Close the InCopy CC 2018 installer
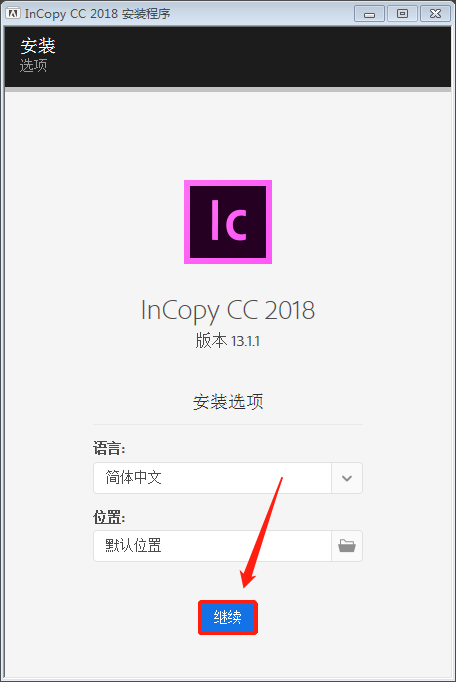The width and height of the screenshot is (456, 682). tap(435, 14)
